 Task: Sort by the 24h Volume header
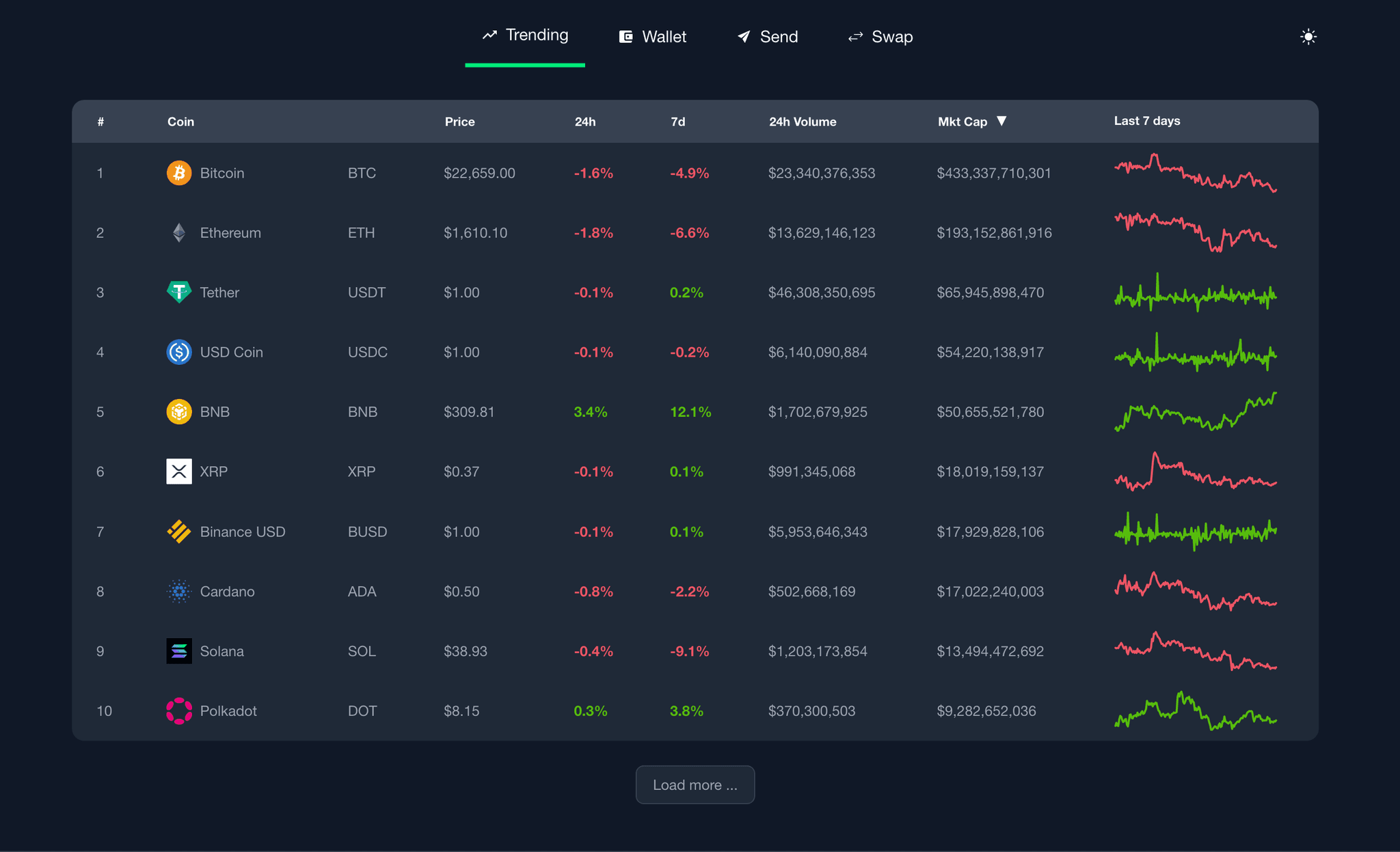pos(803,122)
